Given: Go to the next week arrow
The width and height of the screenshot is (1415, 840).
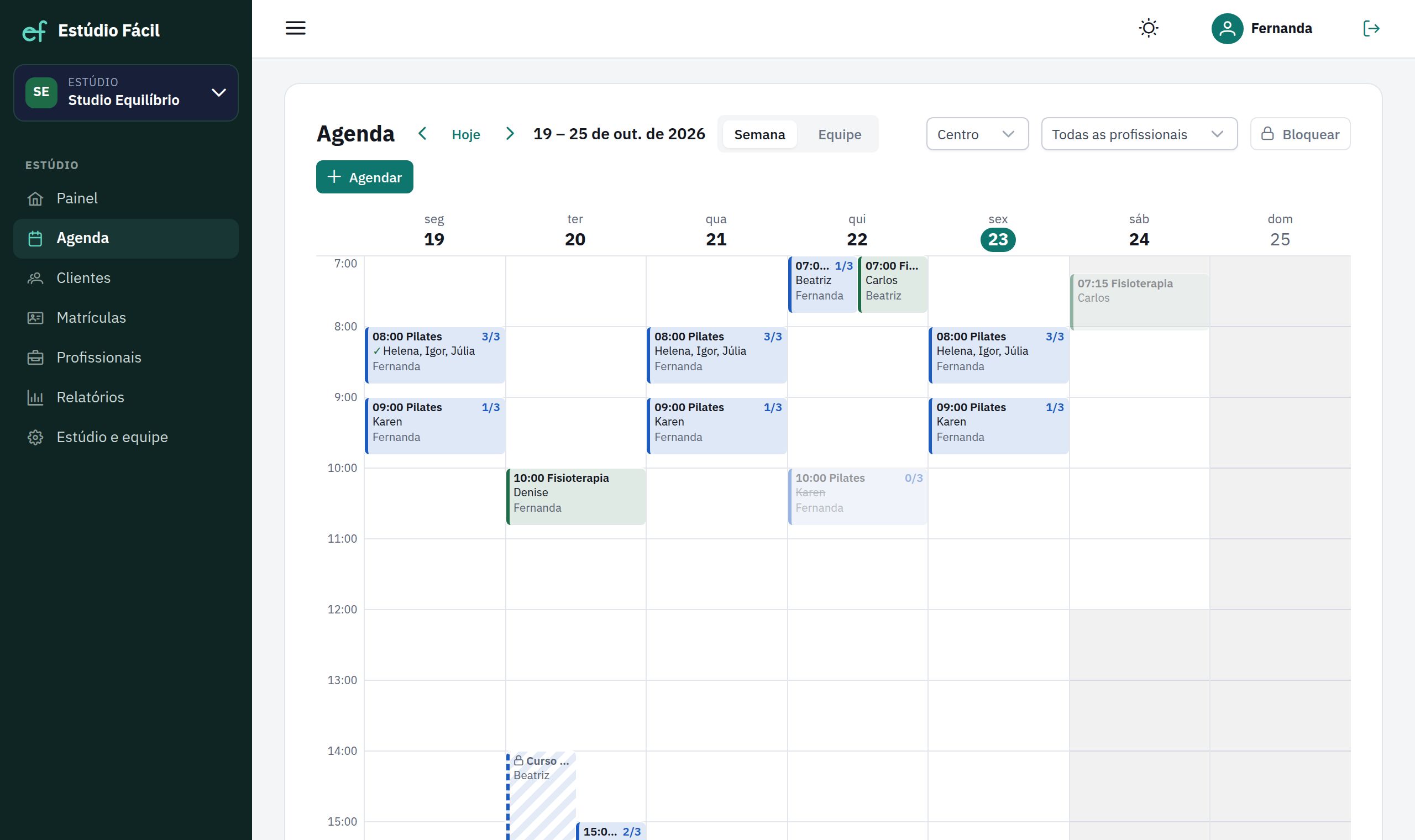Looking at the screenshot, I should pyautogui.click(x=510, y=134).
